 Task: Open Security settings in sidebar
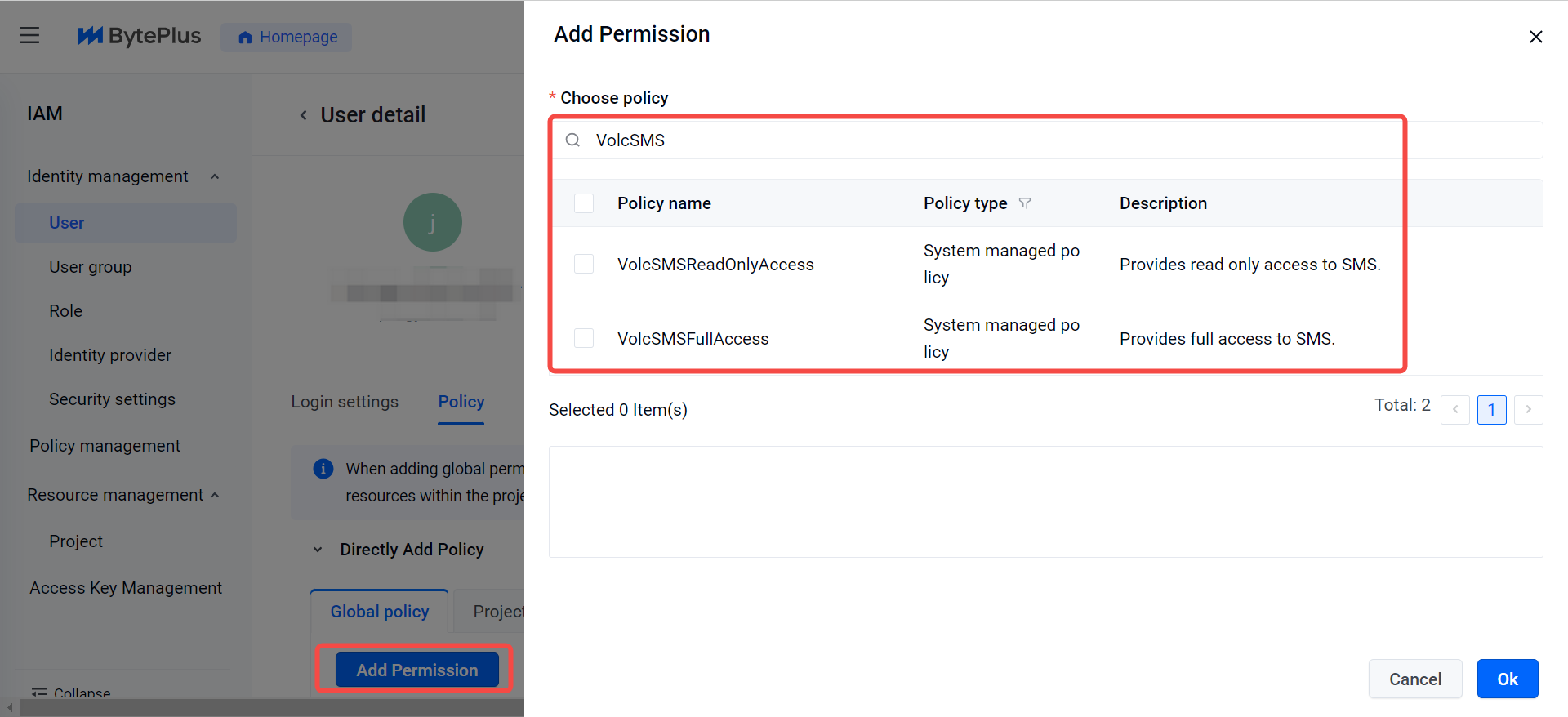pyautogui.click(x=112, y=399)
